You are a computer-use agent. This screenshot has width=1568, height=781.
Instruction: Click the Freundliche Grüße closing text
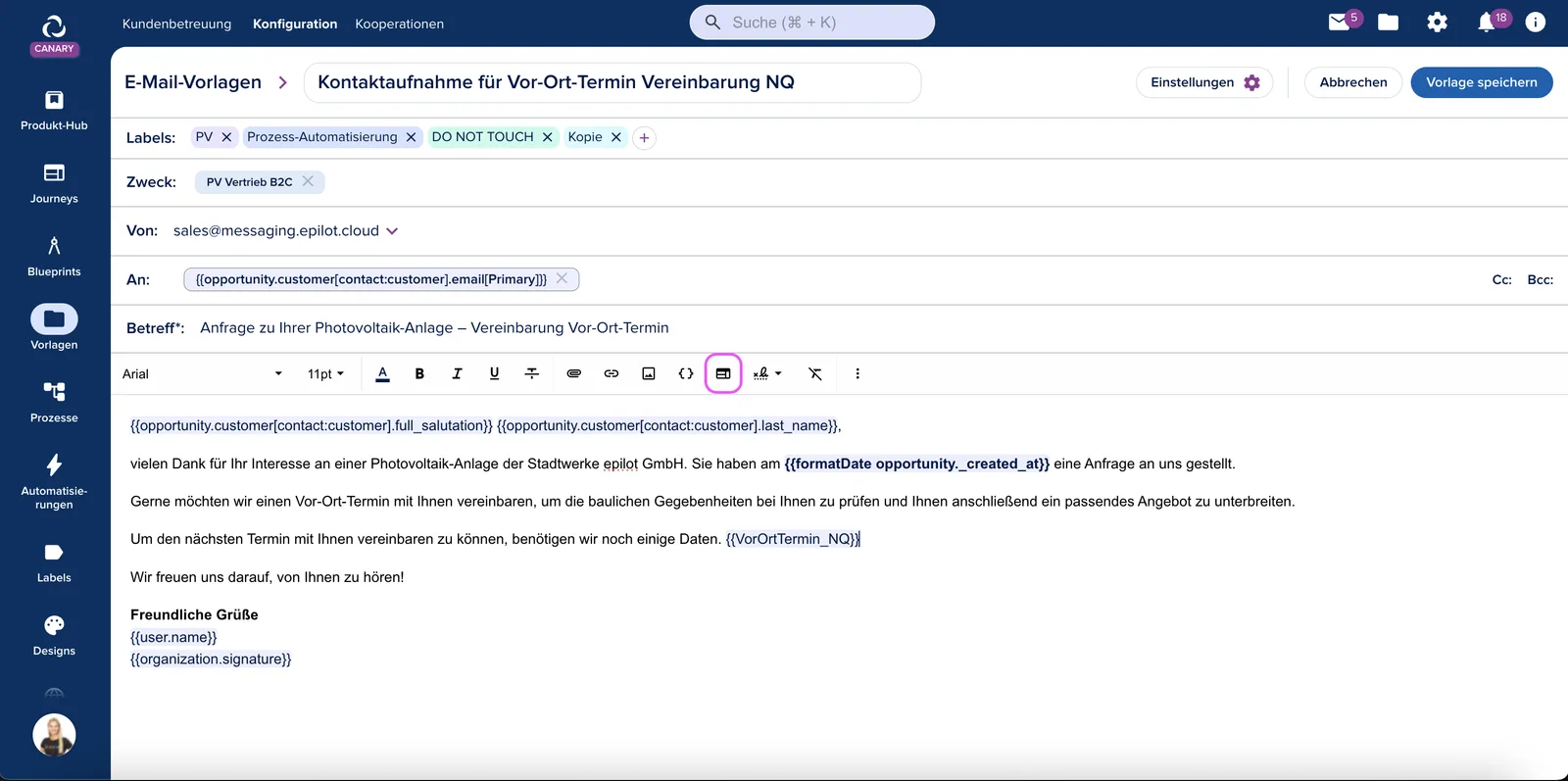pos(194,614)
